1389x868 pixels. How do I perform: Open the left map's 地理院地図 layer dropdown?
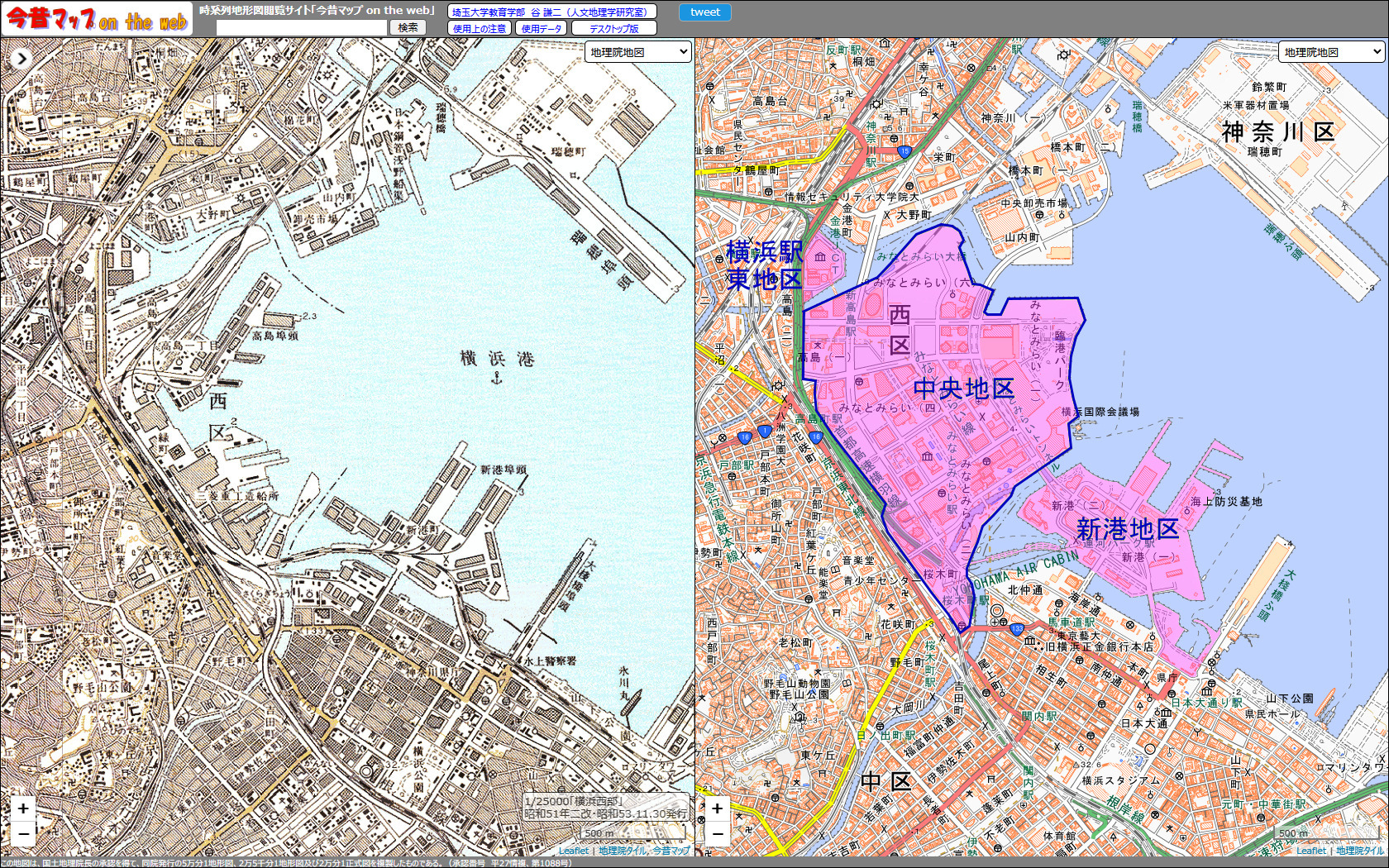(x=638, y=52)
